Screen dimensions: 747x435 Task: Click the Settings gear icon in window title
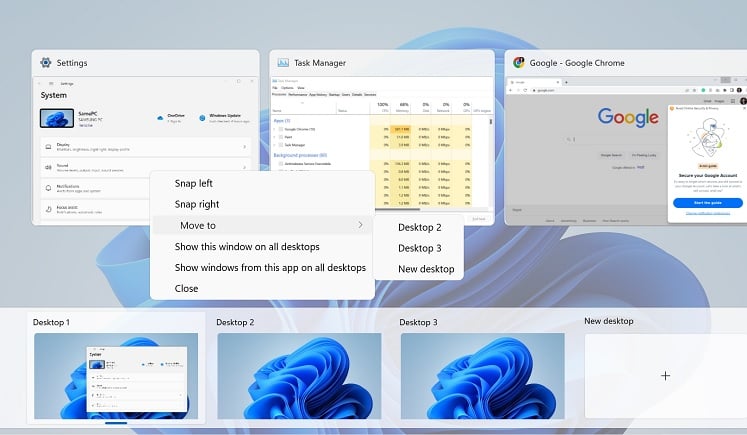(x=46, y=62)
